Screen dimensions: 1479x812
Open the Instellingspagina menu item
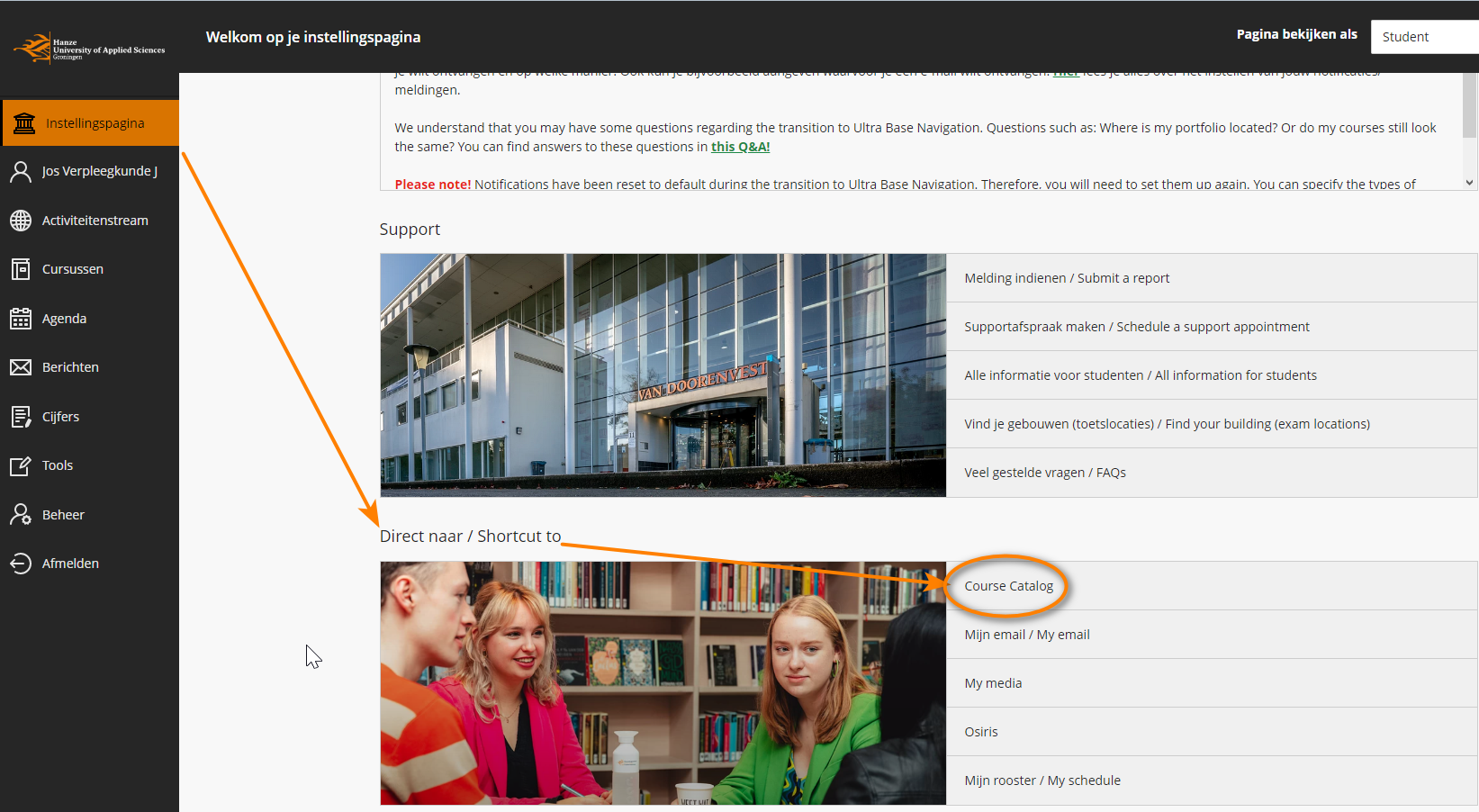[x=90, y=122]
